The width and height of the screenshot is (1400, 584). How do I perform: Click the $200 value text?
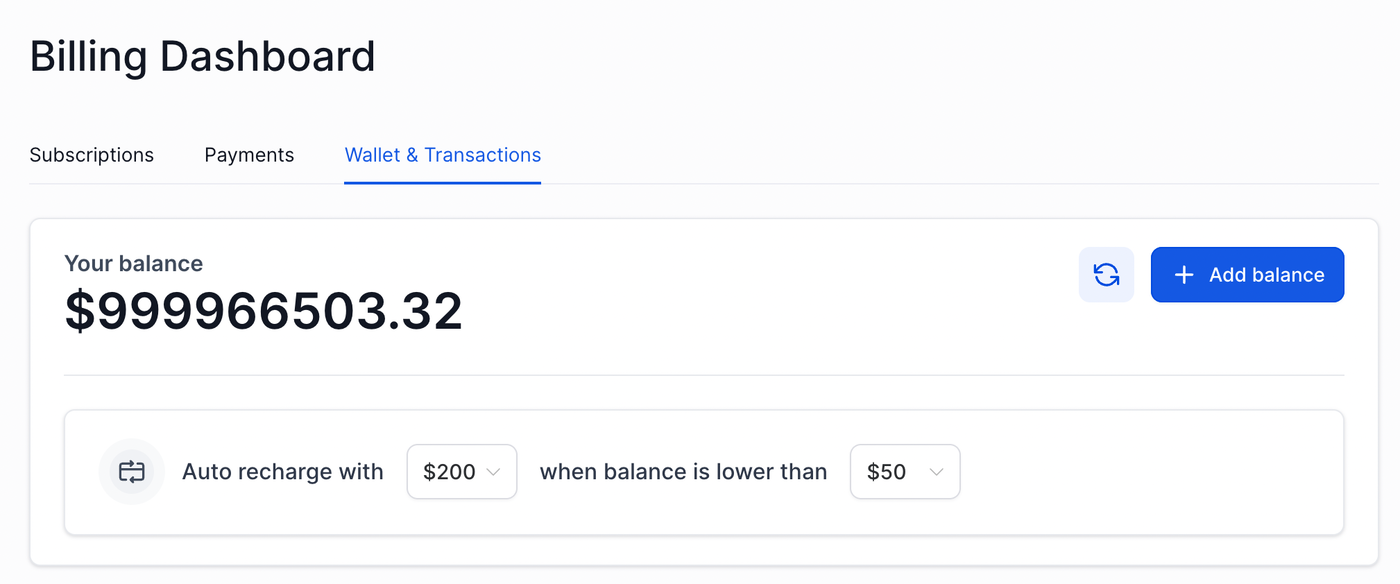(449, 472)
